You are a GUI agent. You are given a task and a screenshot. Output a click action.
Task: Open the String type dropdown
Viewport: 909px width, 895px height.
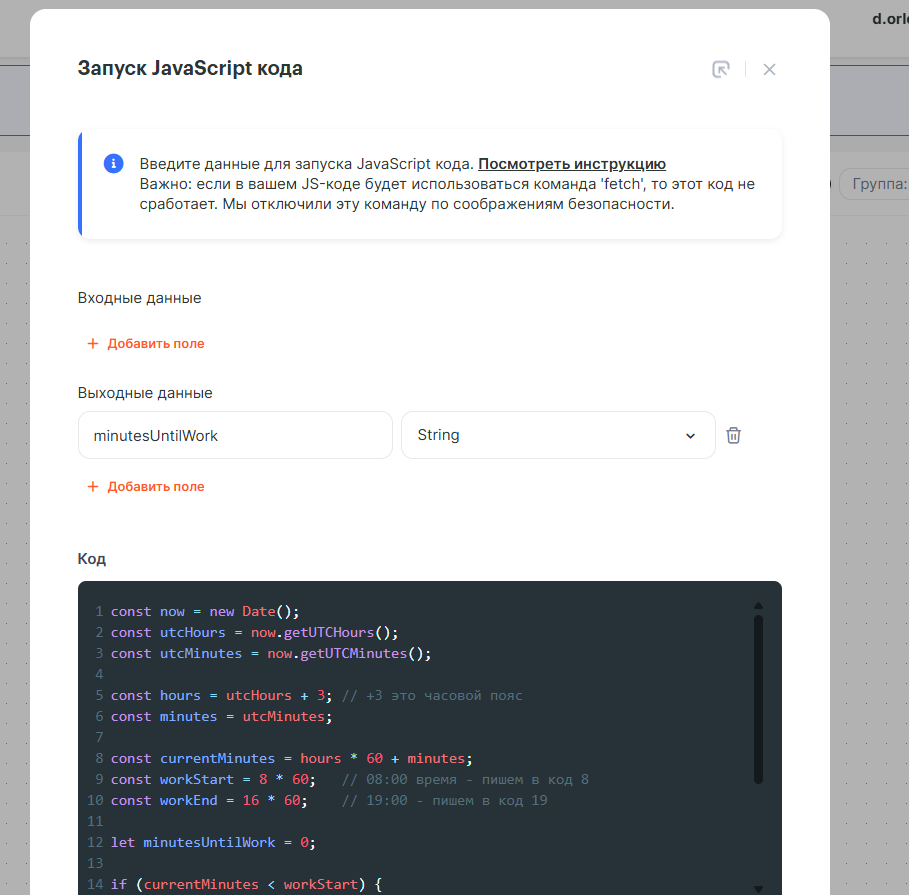(x=557, y=435)
